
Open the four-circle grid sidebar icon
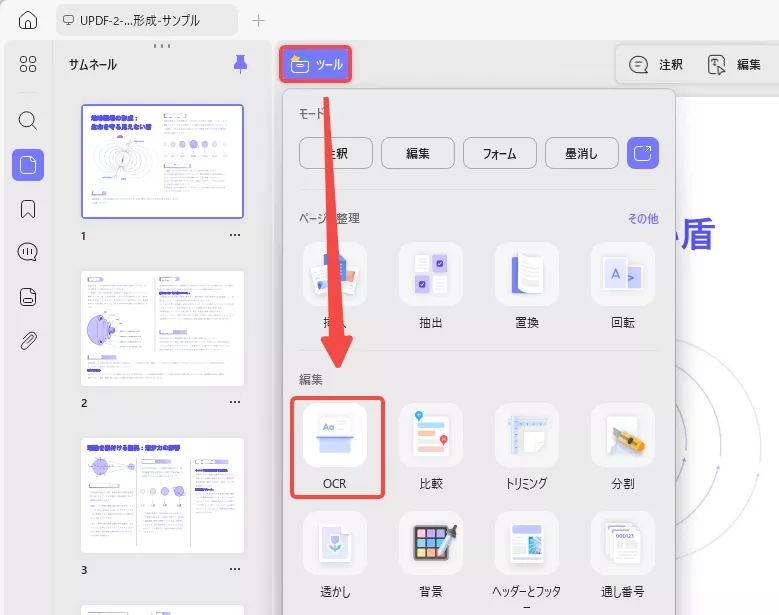tap(28, 64)
